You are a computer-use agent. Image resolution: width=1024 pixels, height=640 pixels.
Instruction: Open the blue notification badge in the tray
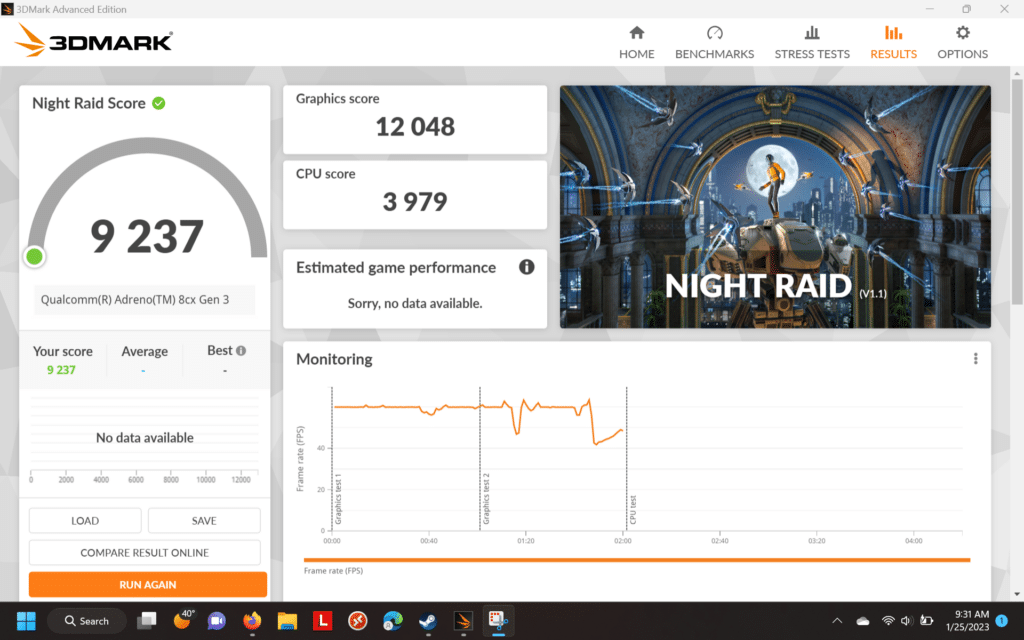pyautogui.click(x=1002, y=620)
